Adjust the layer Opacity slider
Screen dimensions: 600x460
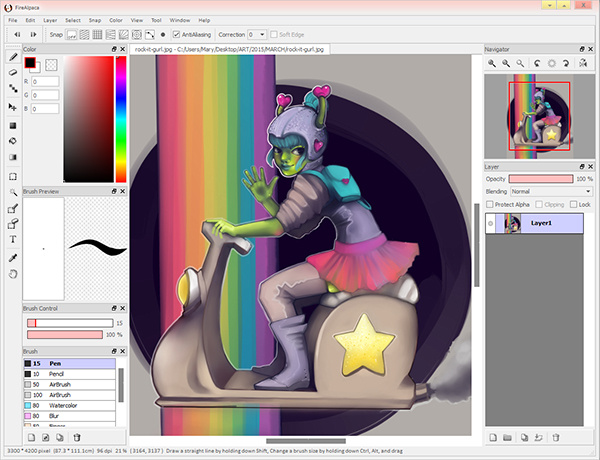click(x=541, y=179)
